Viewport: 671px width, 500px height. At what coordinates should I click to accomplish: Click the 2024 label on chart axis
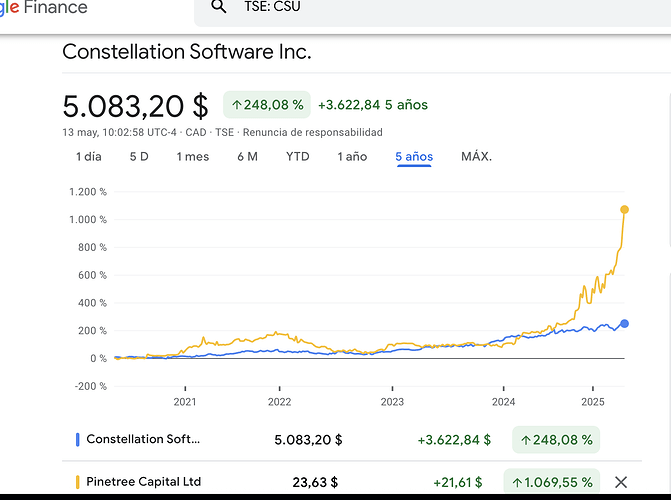503,402
